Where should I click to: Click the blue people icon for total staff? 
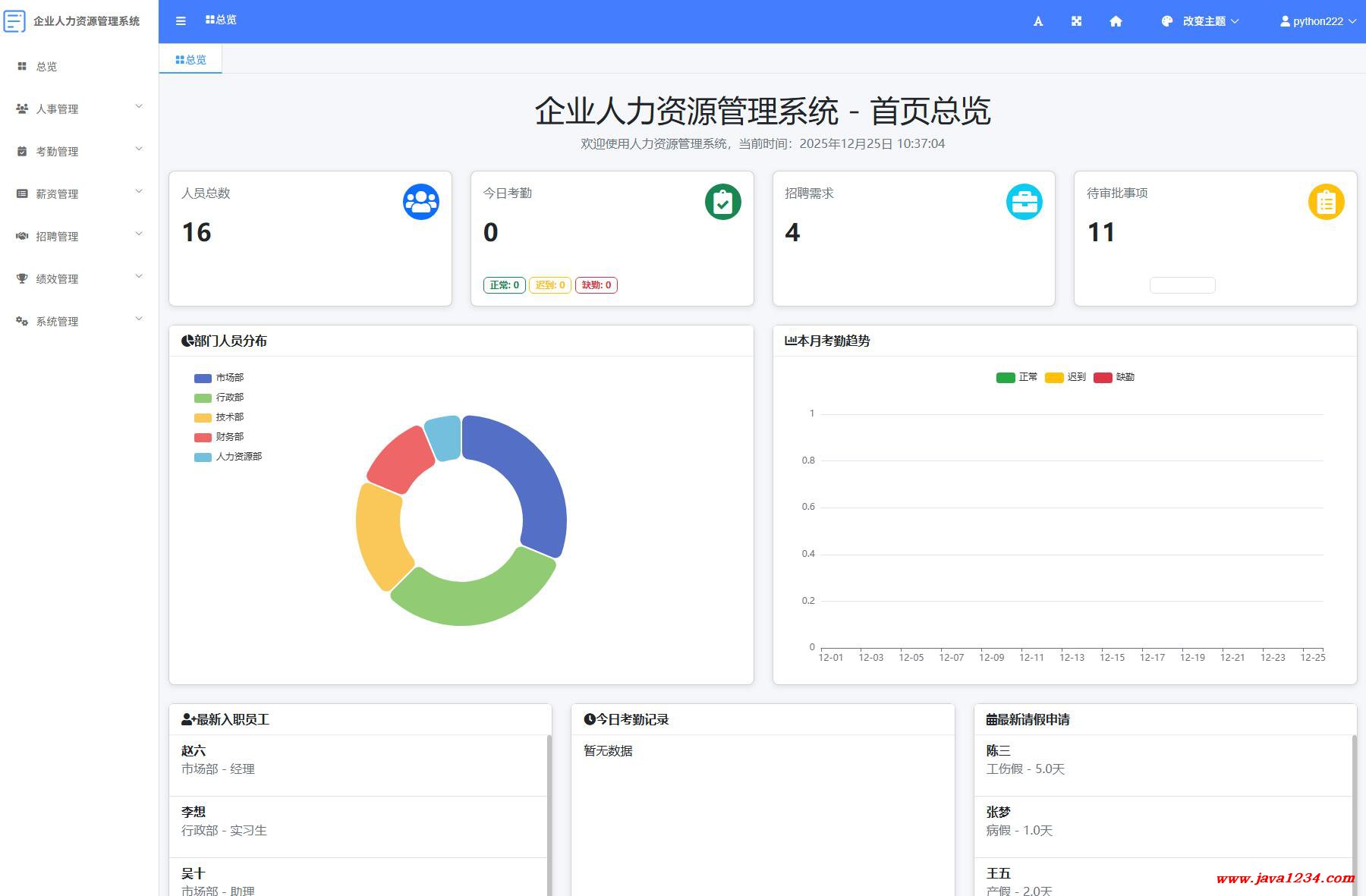pyautogui.click(x=421, y=202)
